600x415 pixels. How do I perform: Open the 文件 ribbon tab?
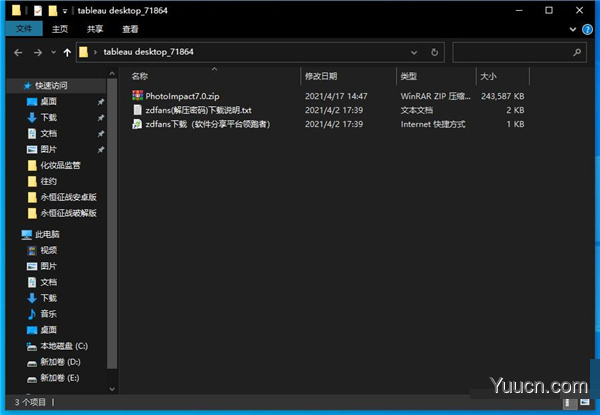tap(24, 29)
